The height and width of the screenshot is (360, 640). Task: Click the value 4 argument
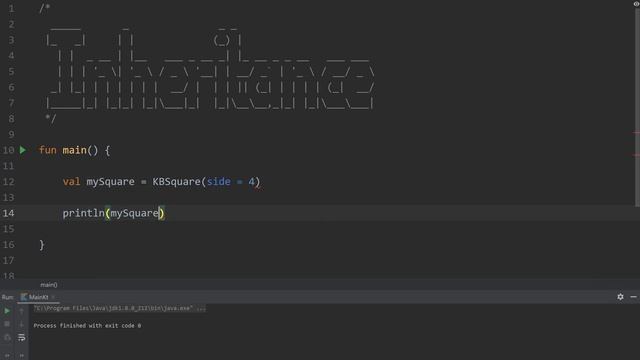[x=251, y=182]
